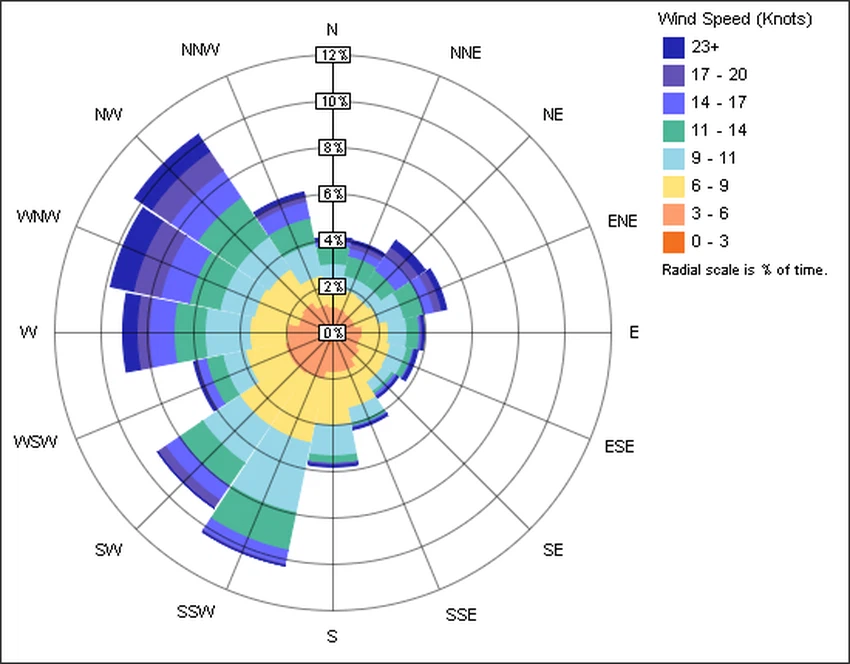Click the 12% radial scale label

click(333, 54)
